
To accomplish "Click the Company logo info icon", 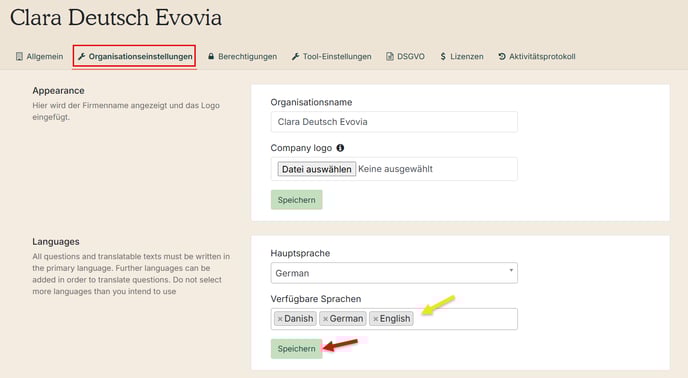I will (x=340, y=148).
